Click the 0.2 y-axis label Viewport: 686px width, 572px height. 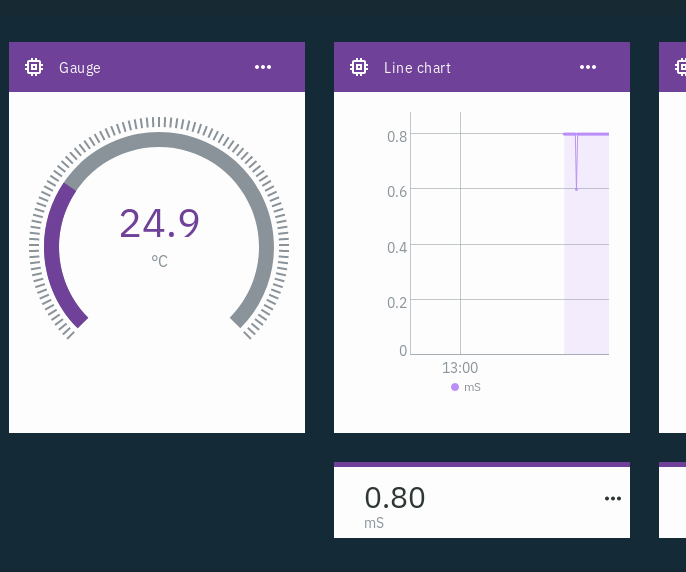click(397, 303)
